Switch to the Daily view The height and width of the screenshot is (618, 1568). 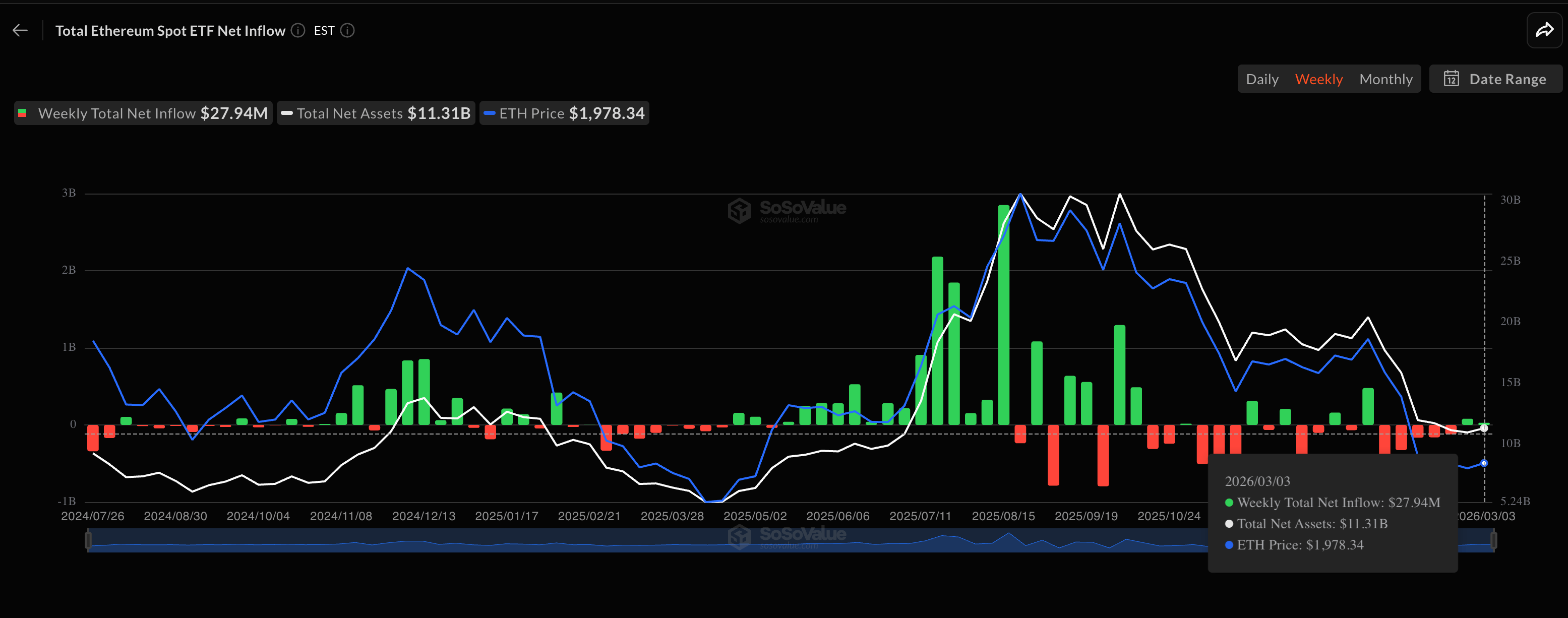pos(1262,79)
